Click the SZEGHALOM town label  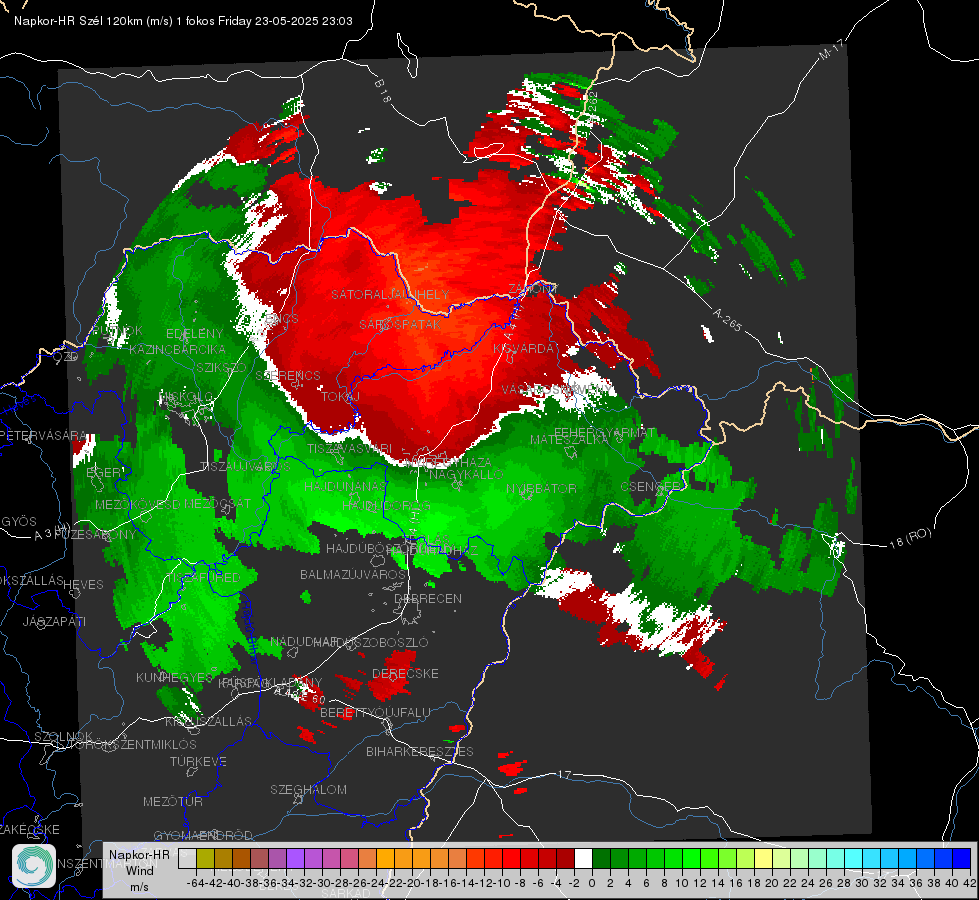click(308, 789)
